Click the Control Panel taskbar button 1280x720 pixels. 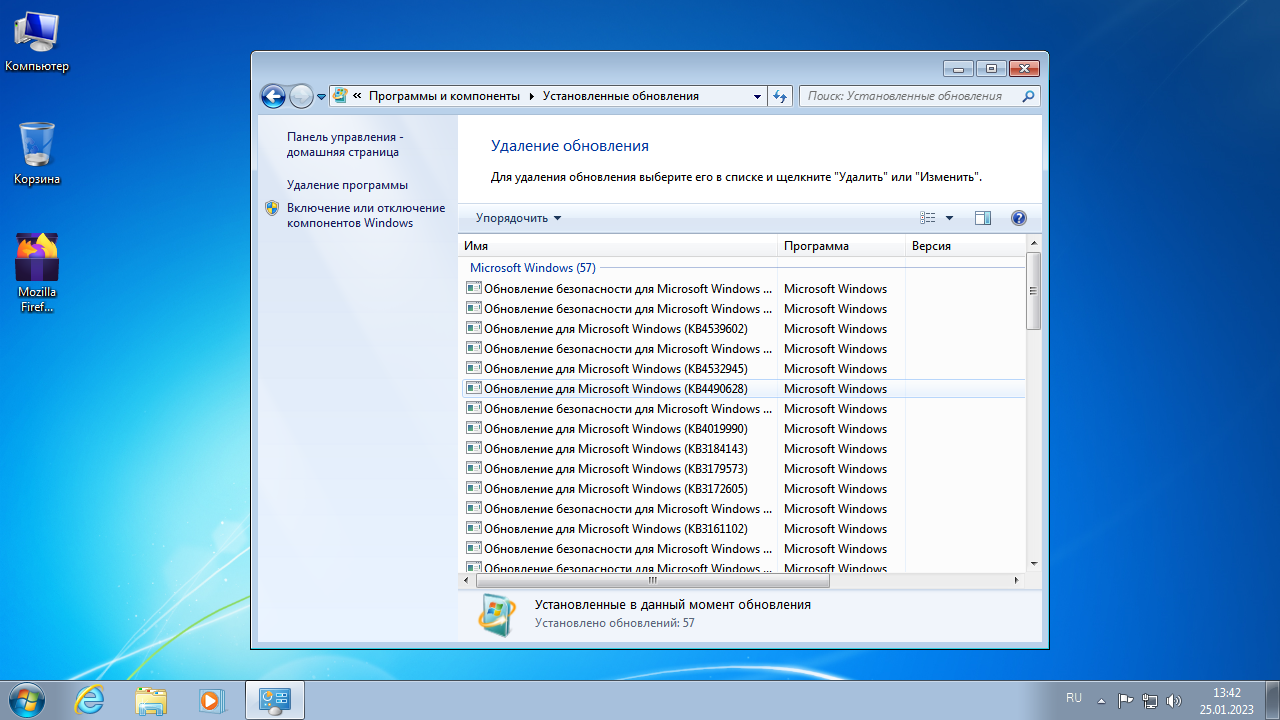[x=275, y=700]
